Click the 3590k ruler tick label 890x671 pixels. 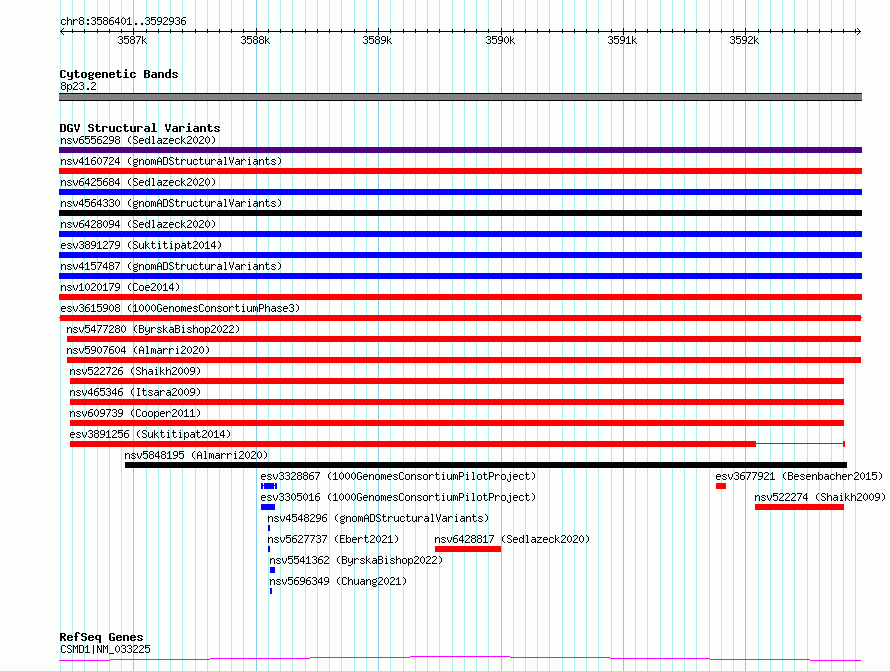coord(500,40)
